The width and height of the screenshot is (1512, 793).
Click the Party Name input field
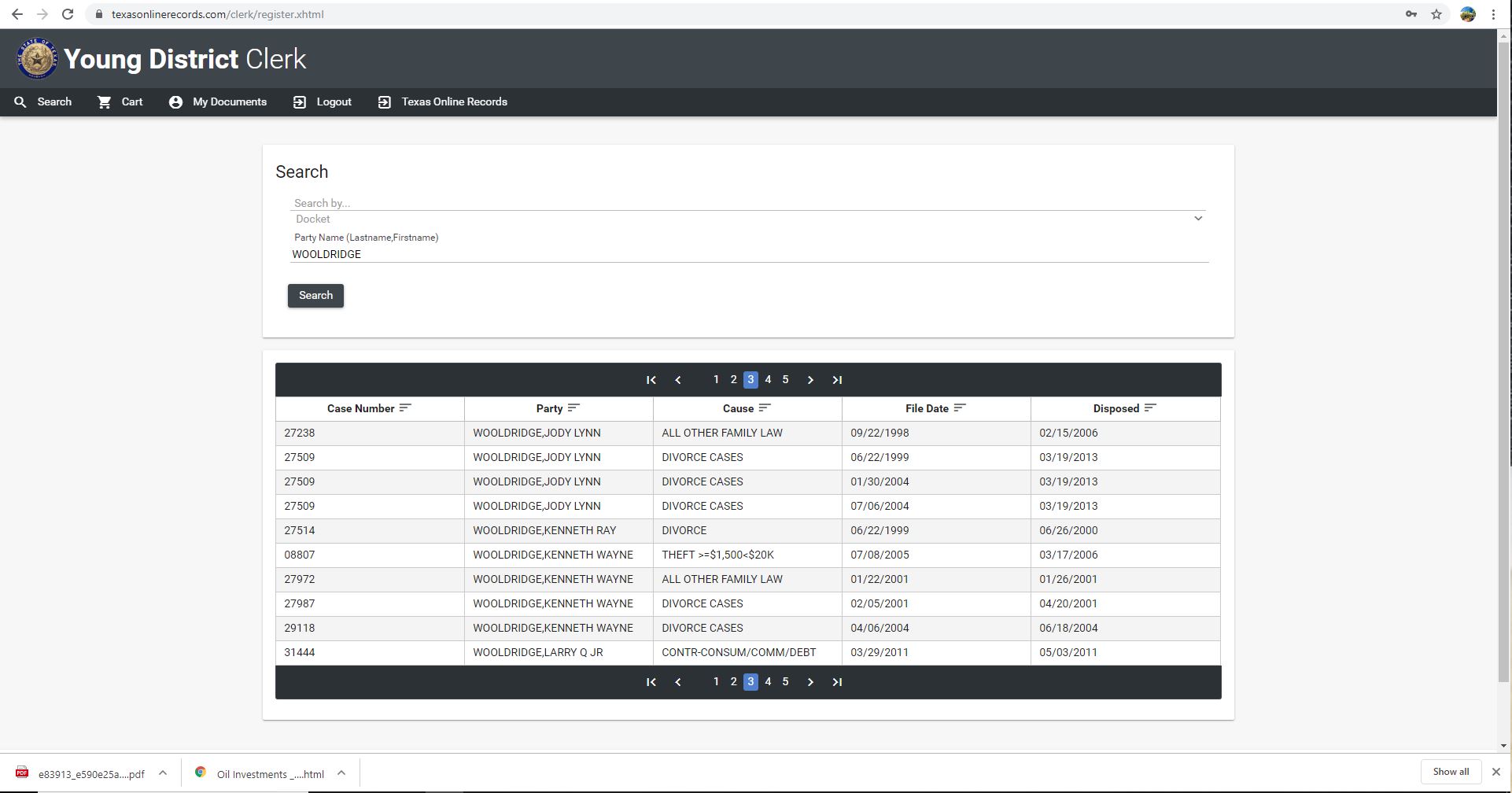[749, 254]
